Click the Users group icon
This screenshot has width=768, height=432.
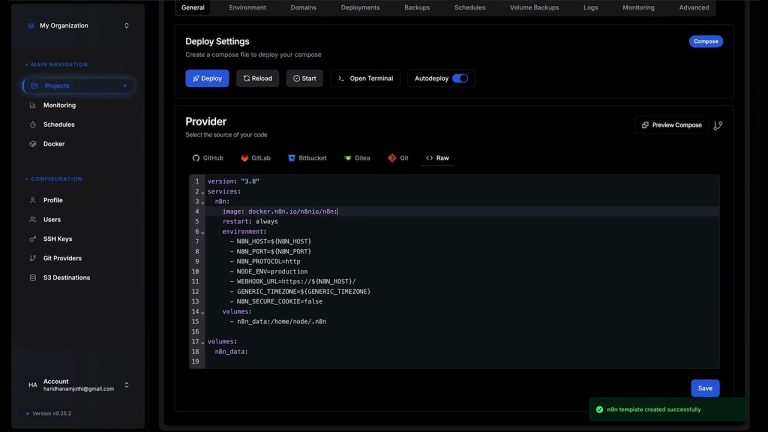click(33, 219)
